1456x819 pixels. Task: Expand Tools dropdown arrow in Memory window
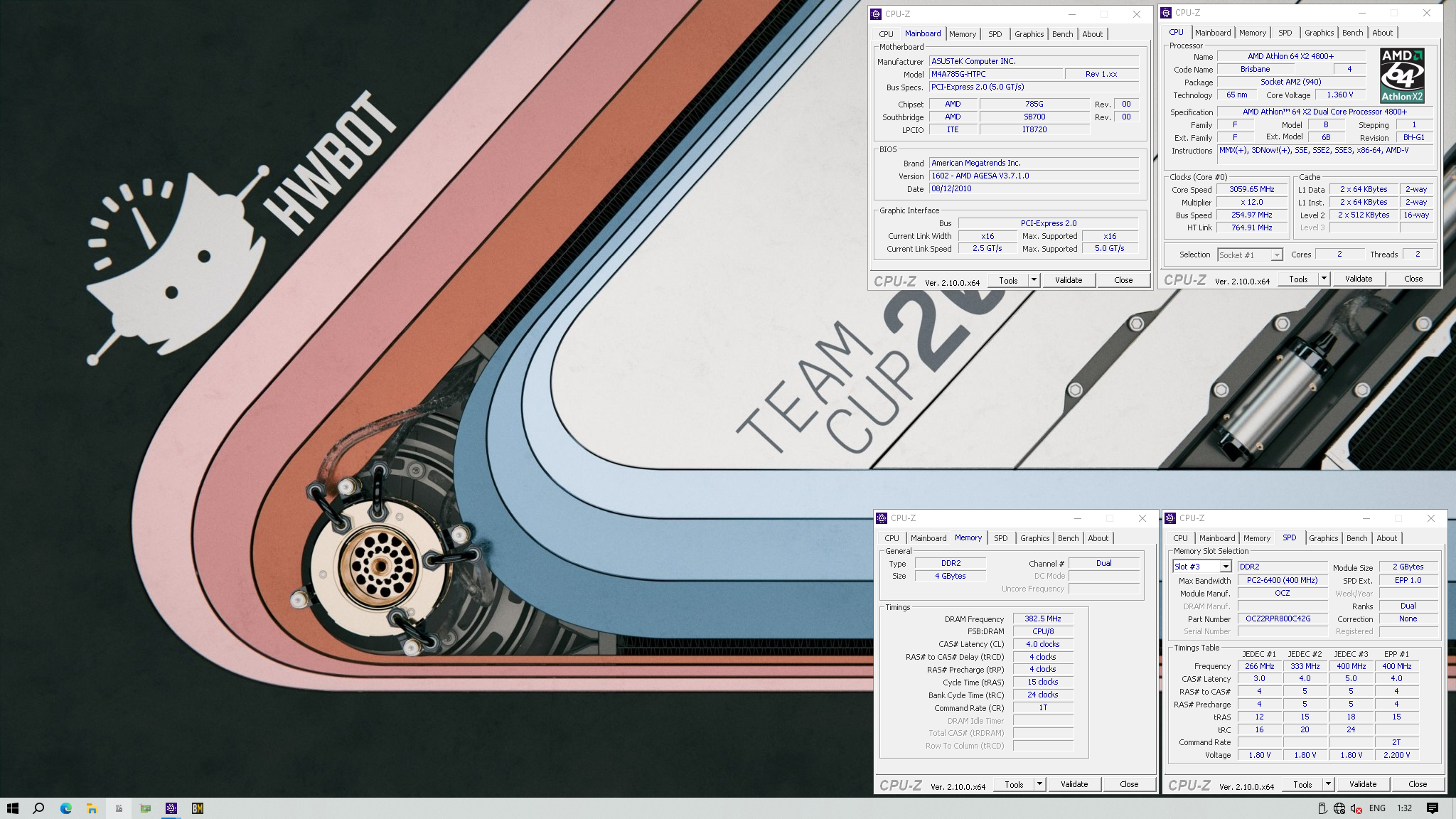click(1040, 784)
